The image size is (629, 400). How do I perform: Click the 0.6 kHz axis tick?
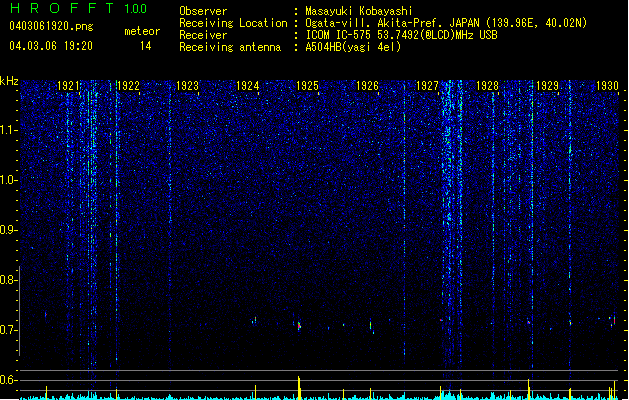(9, 380)
